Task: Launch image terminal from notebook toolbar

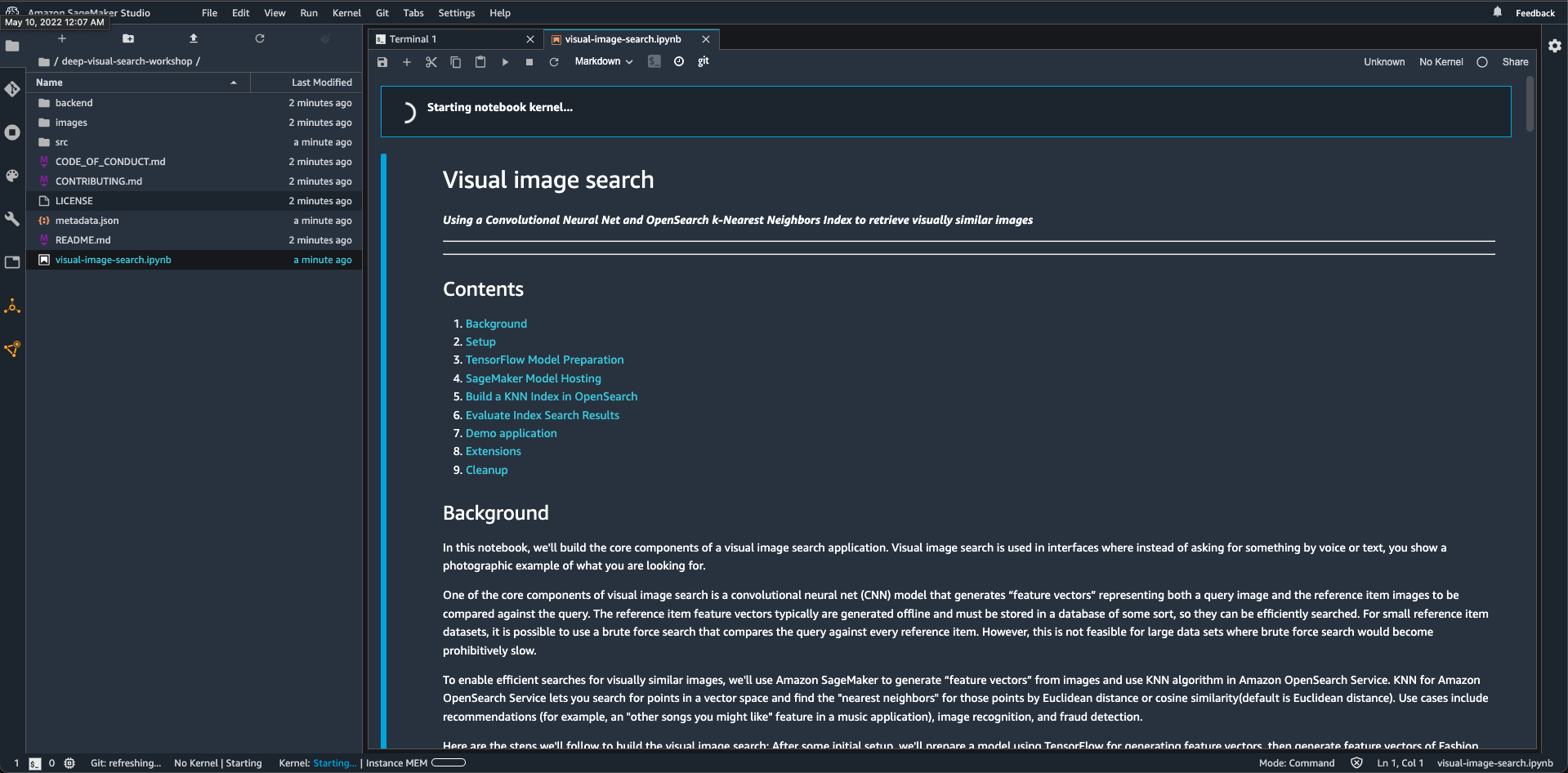Action: click(x=654, y=61)
